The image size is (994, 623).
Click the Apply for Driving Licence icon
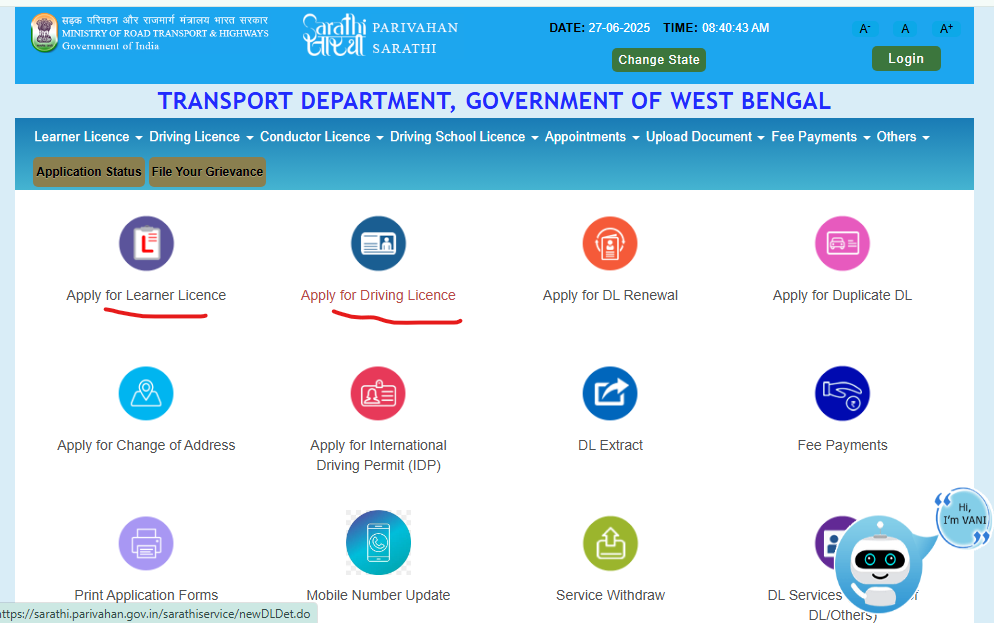coord(378,243)
